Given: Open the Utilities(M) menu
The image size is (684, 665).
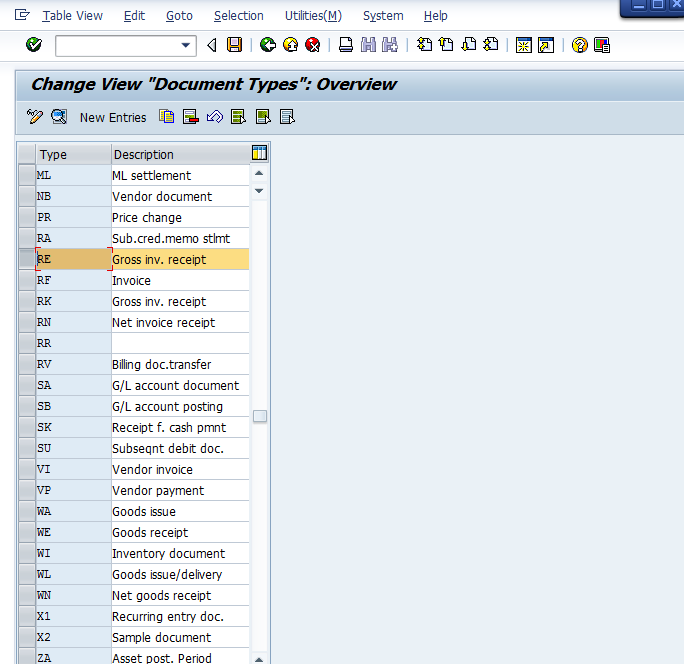Looking at the screenshot, I should 313,16.
